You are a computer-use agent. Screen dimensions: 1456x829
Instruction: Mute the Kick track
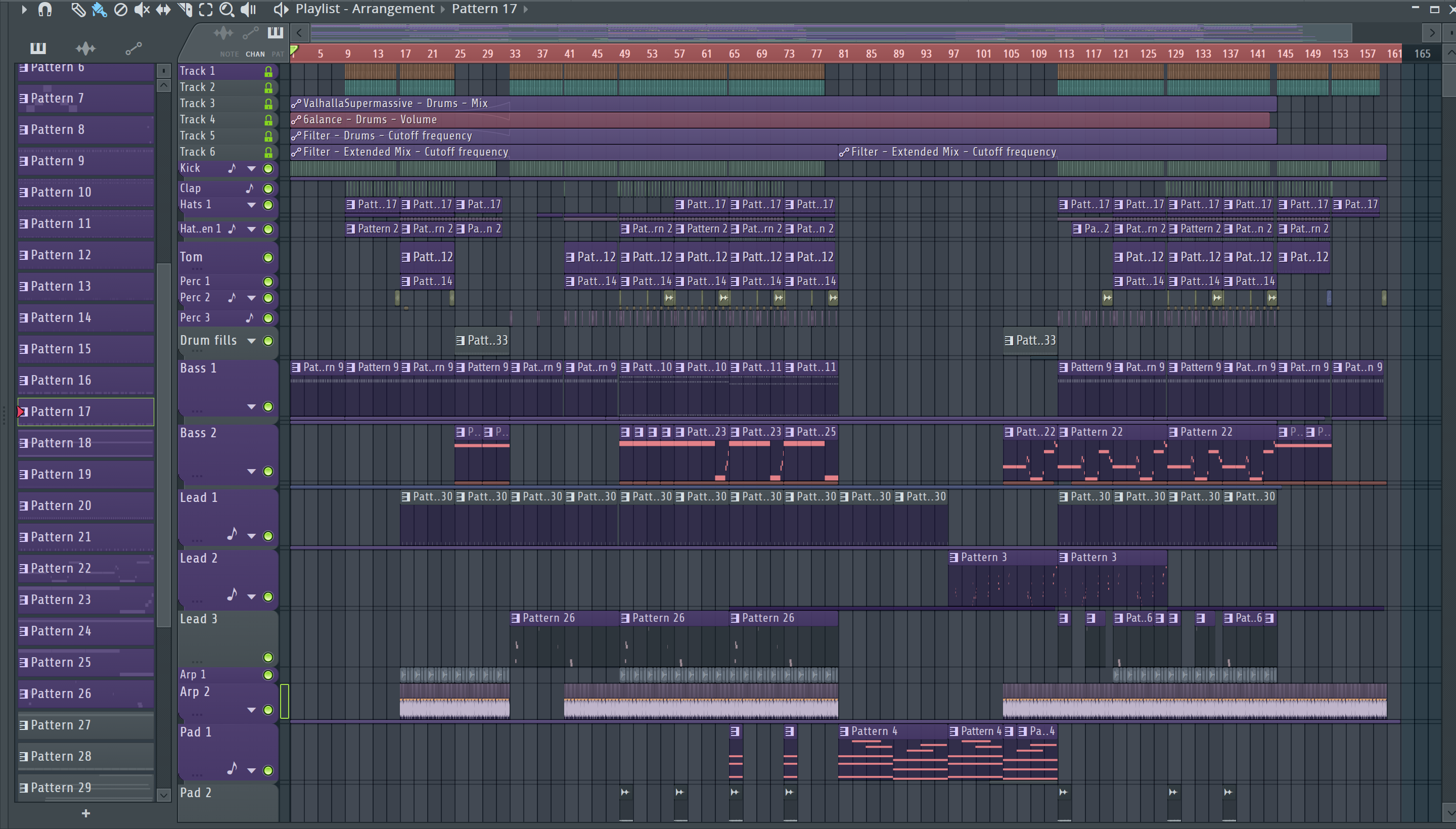pyautogui.click(x=267, y=168)
